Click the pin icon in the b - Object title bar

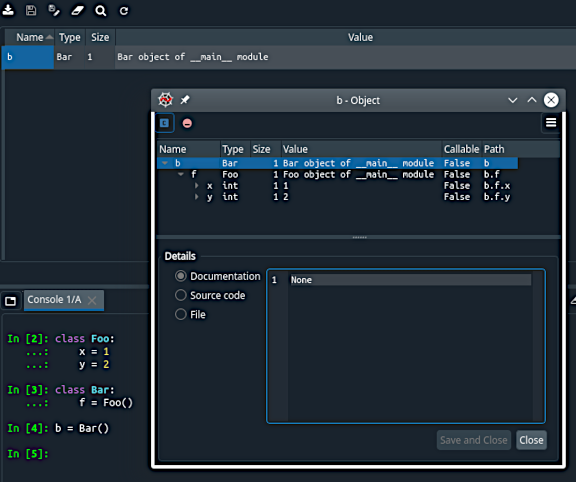point(185,100)
